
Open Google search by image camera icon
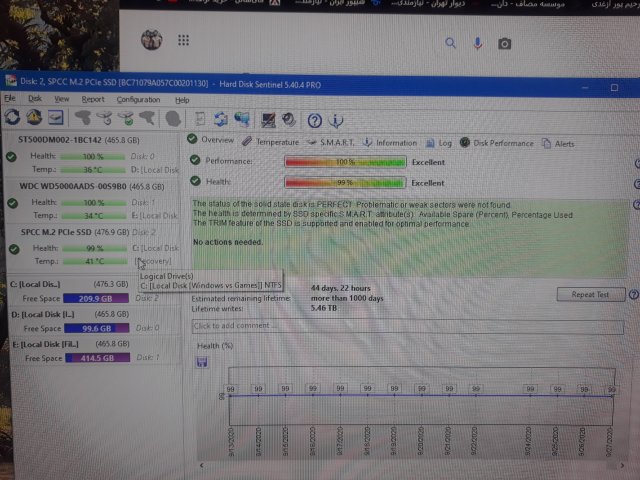pyautogui.click(x=505, y=43)
